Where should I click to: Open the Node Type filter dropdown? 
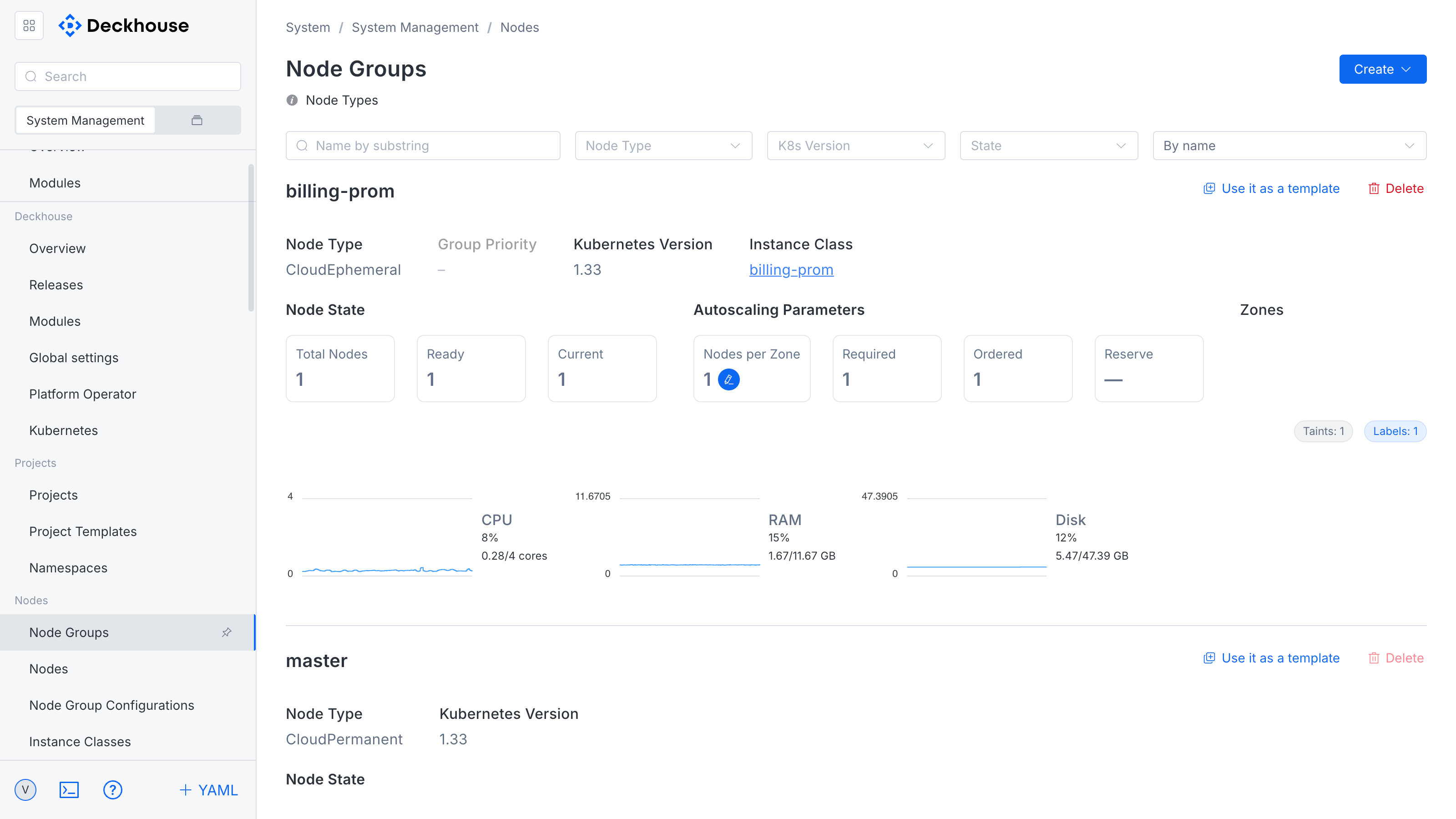pyautogui.click(x=663, y=146)
